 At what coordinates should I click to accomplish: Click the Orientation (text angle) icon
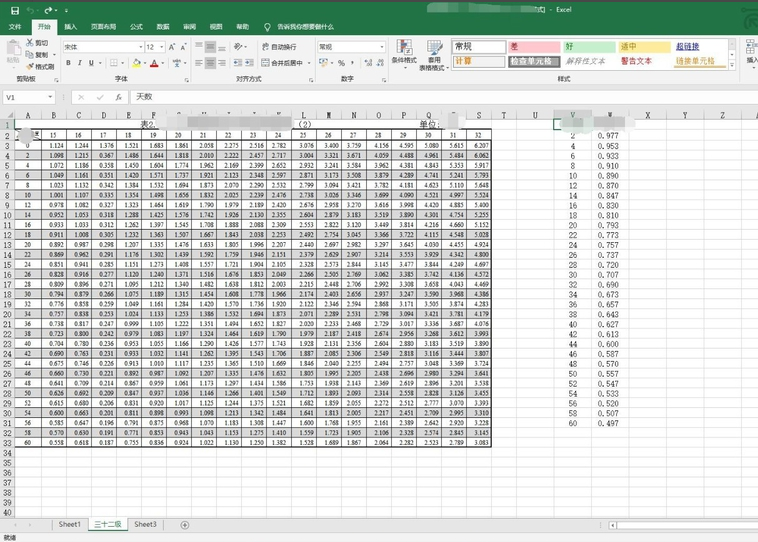coord(238,47)
